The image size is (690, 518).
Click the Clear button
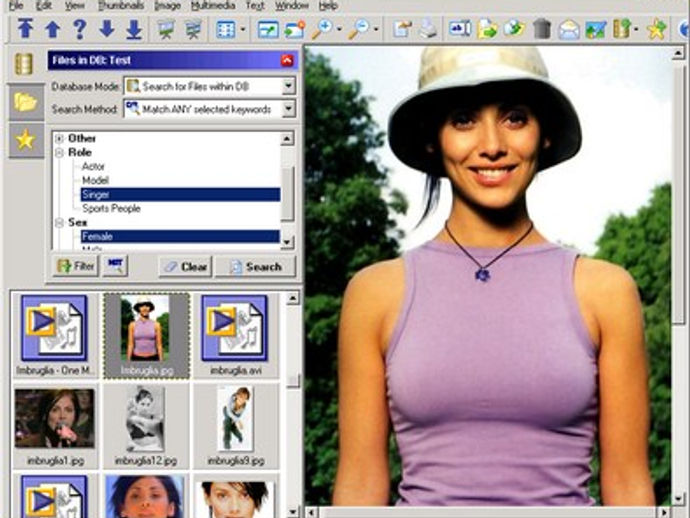click(185, 267)
